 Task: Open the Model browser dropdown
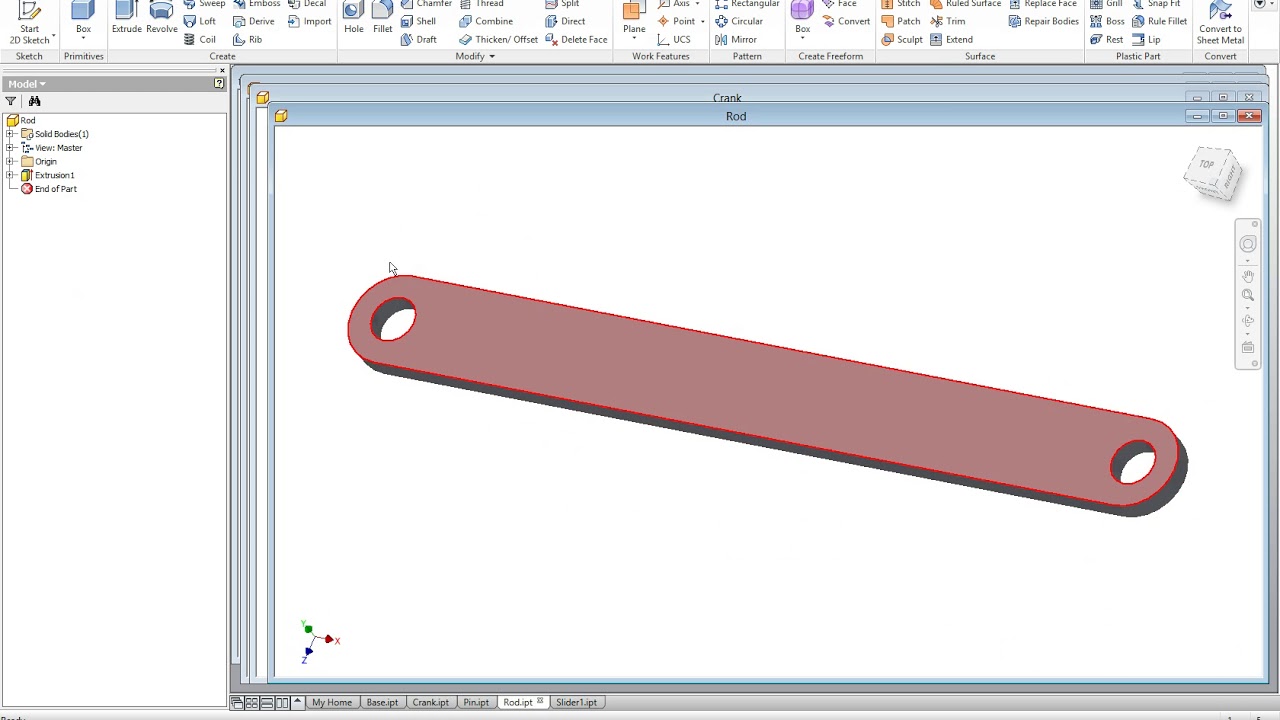(x=27, y=84)
